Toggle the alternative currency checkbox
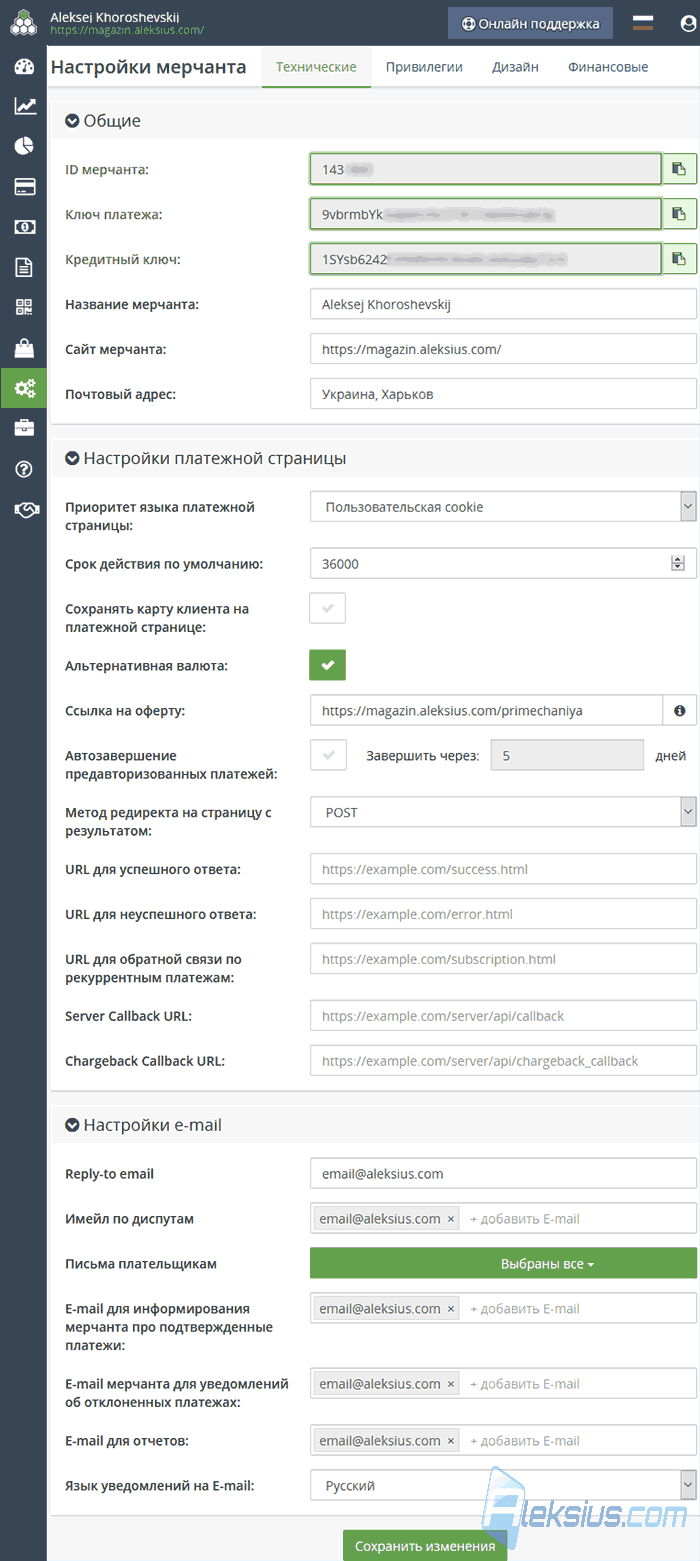The image size is (700, 1561). point(328,664)
